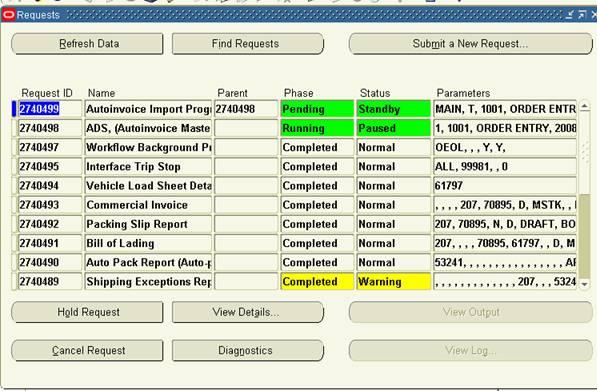597x391 pixels.
Task: Click Vehicle Load Sheet Details name cell
Action: pos(148,186)
